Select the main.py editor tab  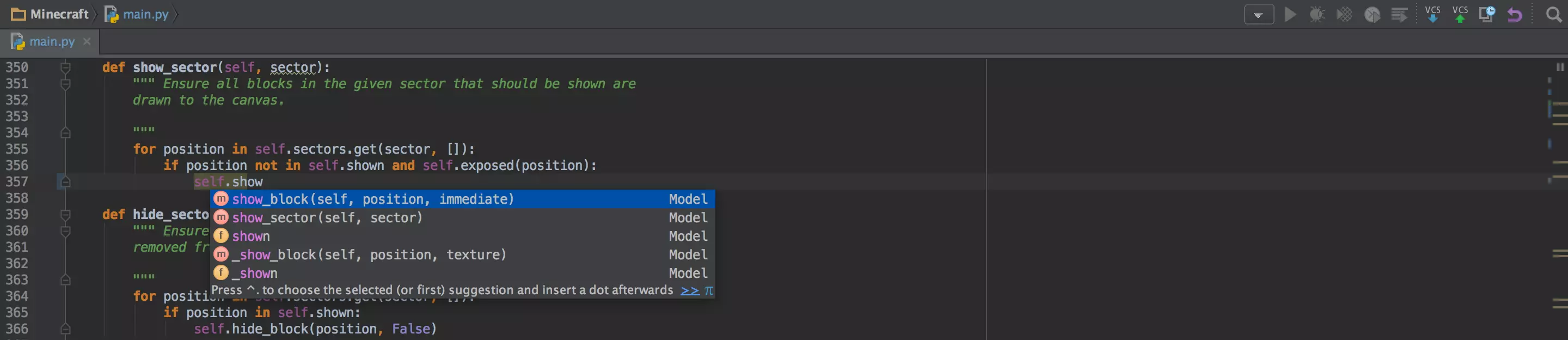(51, 42)
